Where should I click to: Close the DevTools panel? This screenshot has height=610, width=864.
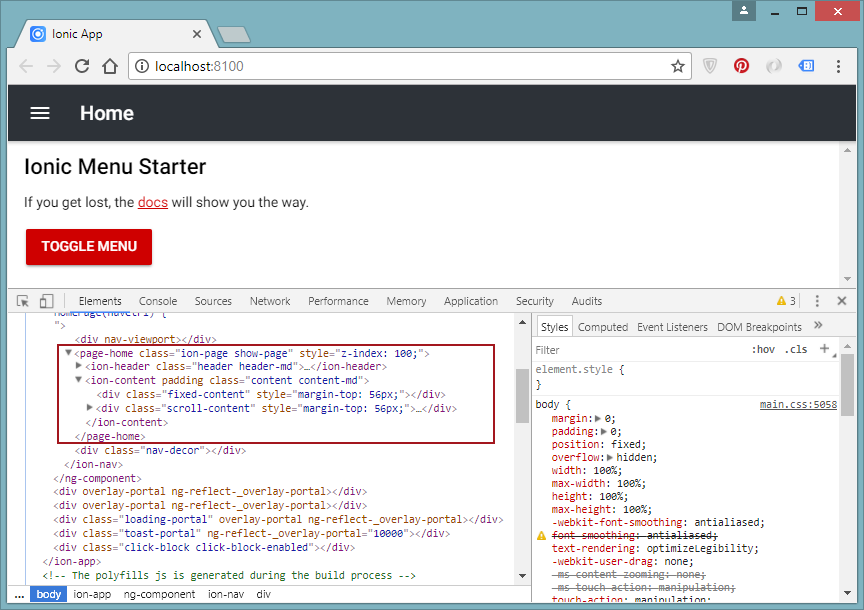click(841, 301)
